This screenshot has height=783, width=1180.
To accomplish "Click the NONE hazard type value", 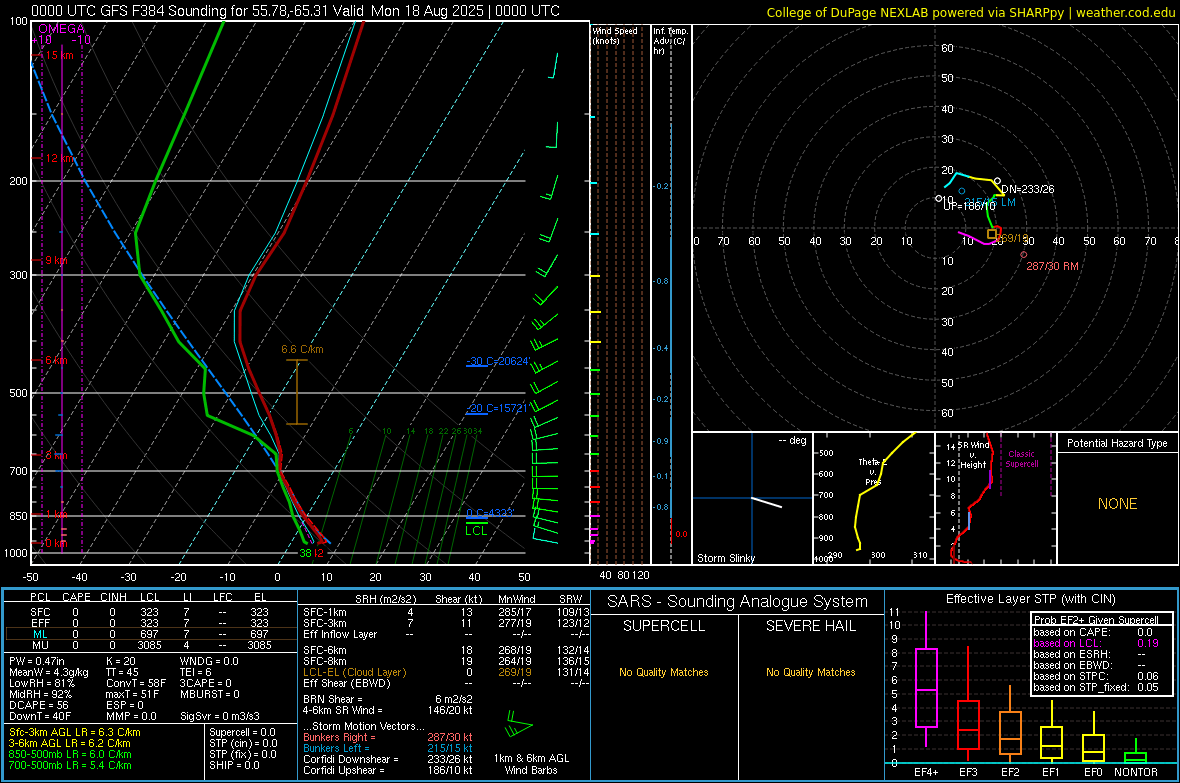I will [x=1117, y=504].
